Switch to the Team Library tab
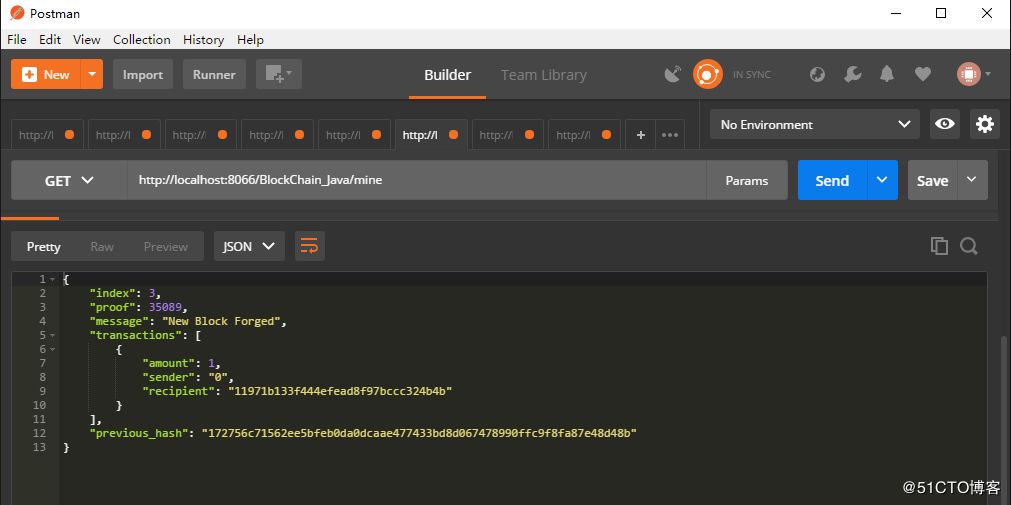The height and width of the screenshot is (505, 1011). pyautogui.click(x=543, y=75)
